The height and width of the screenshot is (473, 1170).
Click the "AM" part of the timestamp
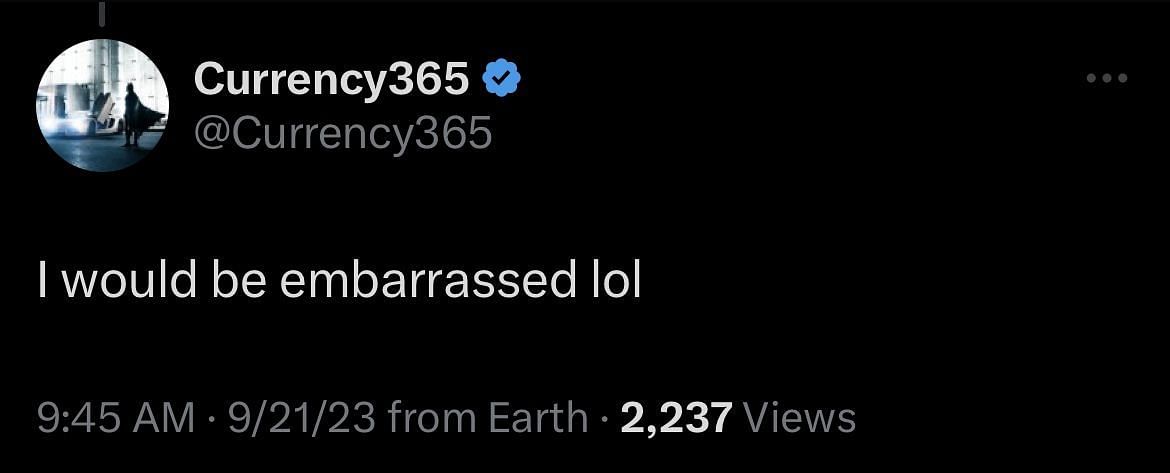tap(163, 418)
